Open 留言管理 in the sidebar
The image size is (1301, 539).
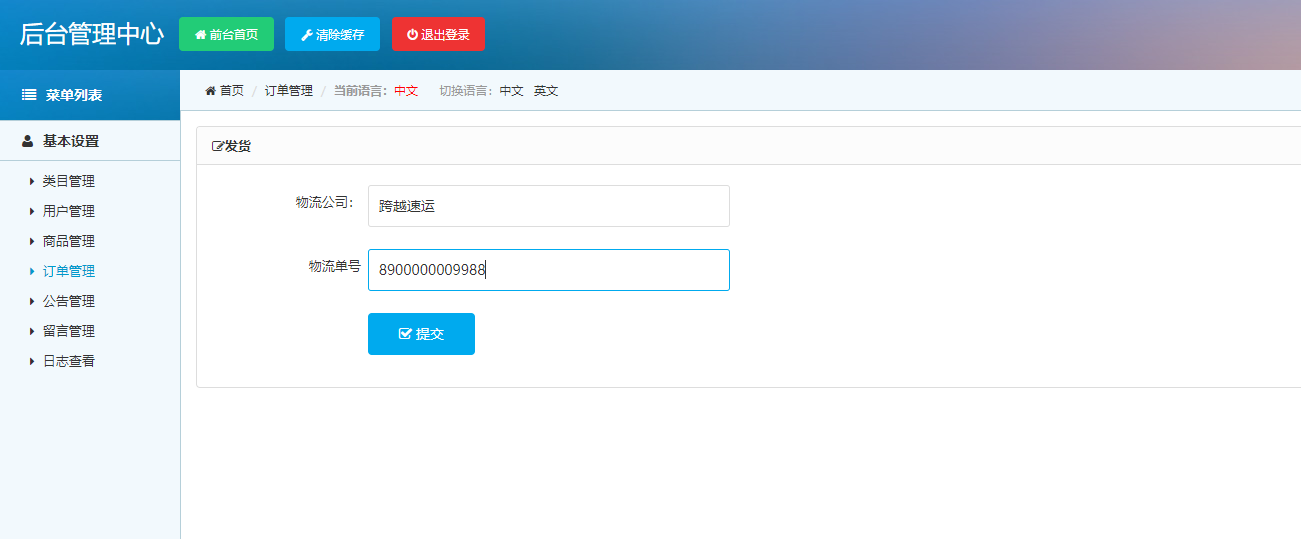[x=69, y=331]
